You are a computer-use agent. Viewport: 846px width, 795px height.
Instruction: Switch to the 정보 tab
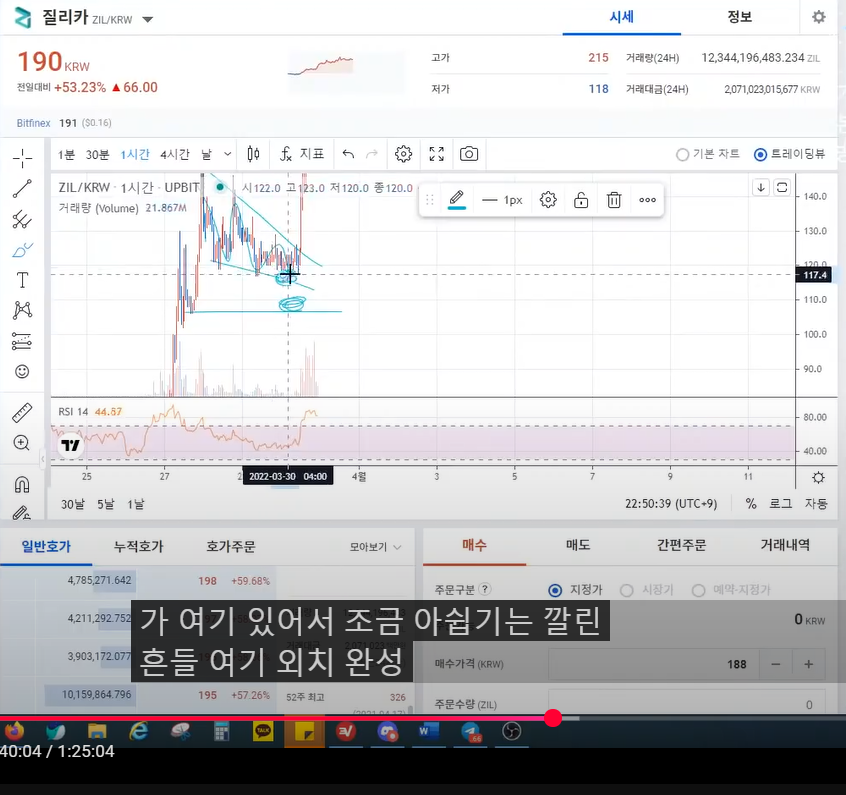click(x=740, y=17)
